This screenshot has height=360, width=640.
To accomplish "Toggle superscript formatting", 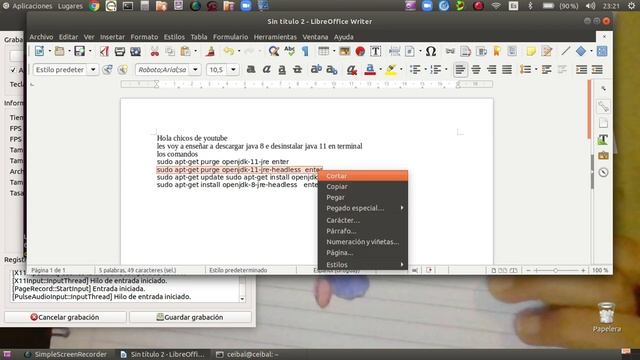I will 316,70.
